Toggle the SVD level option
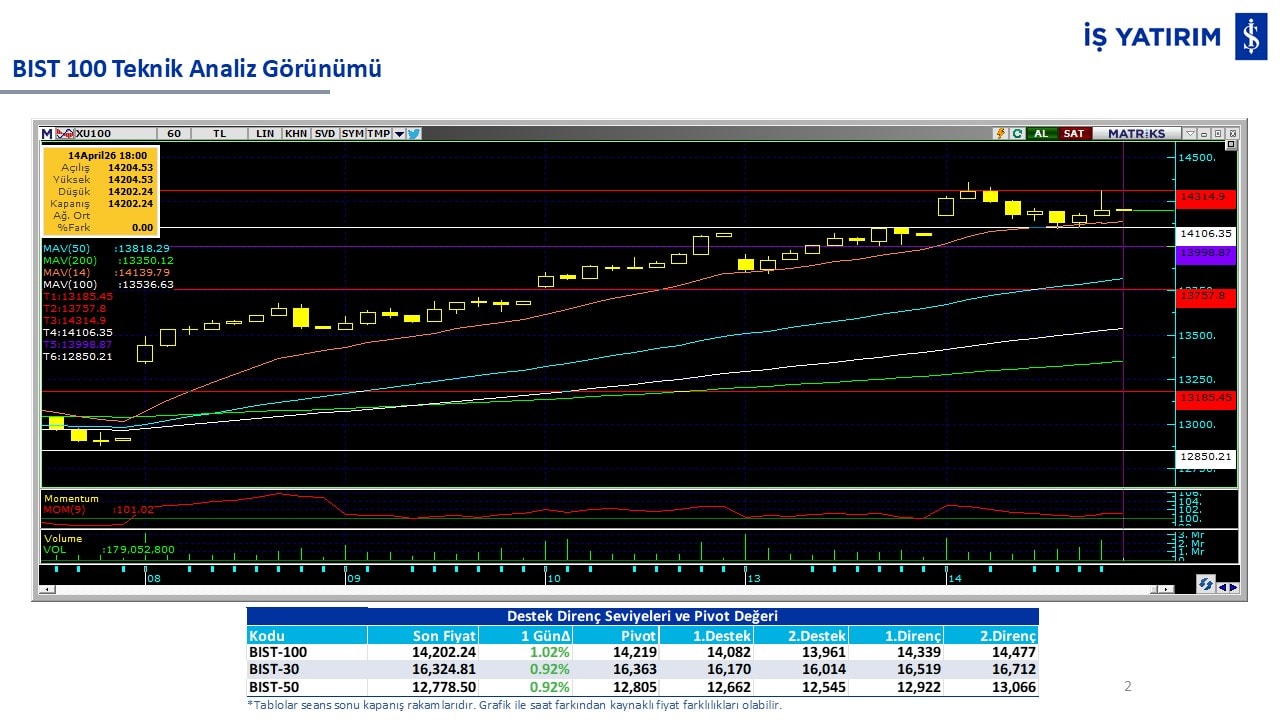 [325, 133]
